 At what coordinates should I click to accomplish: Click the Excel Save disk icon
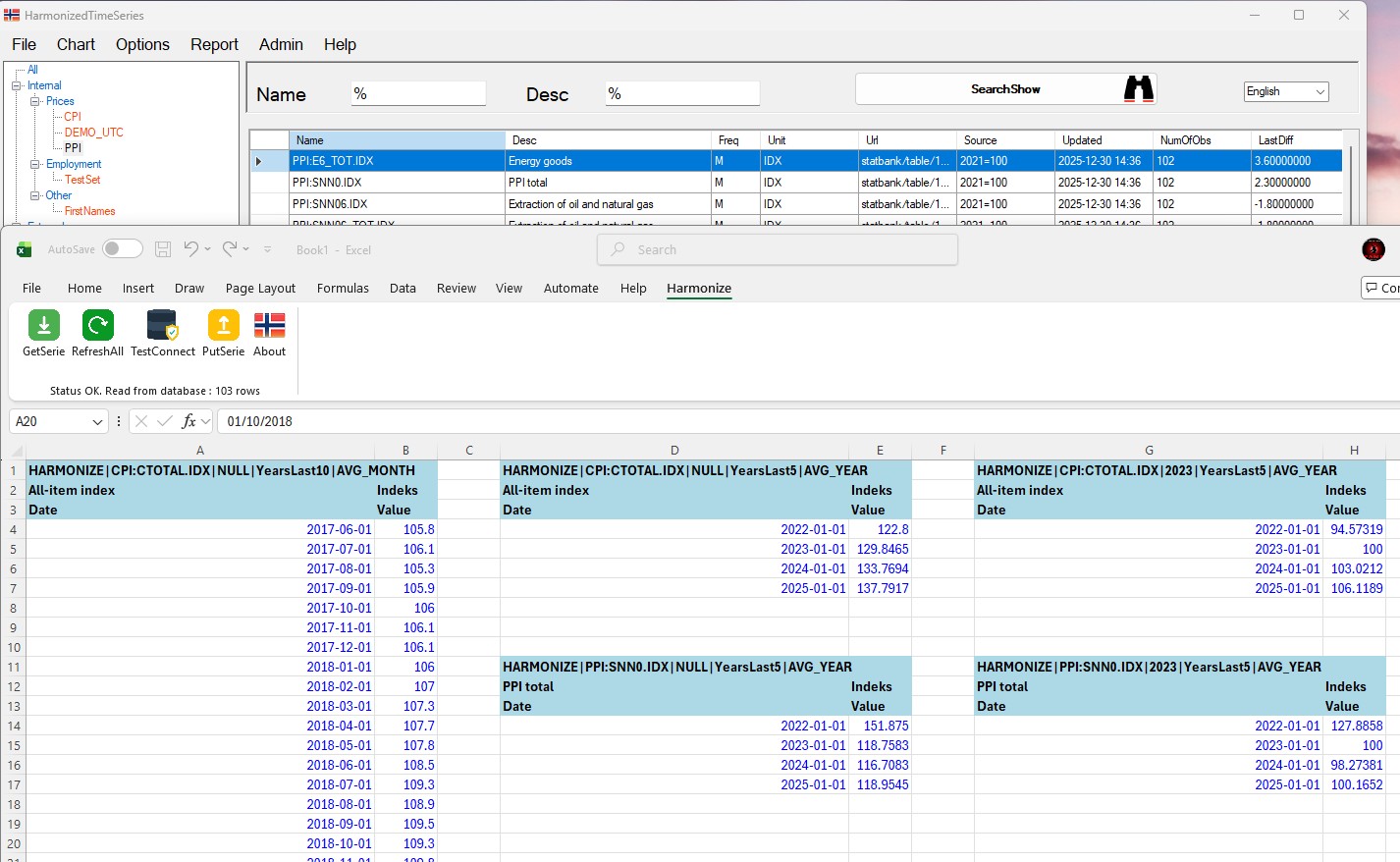[163, 249]
